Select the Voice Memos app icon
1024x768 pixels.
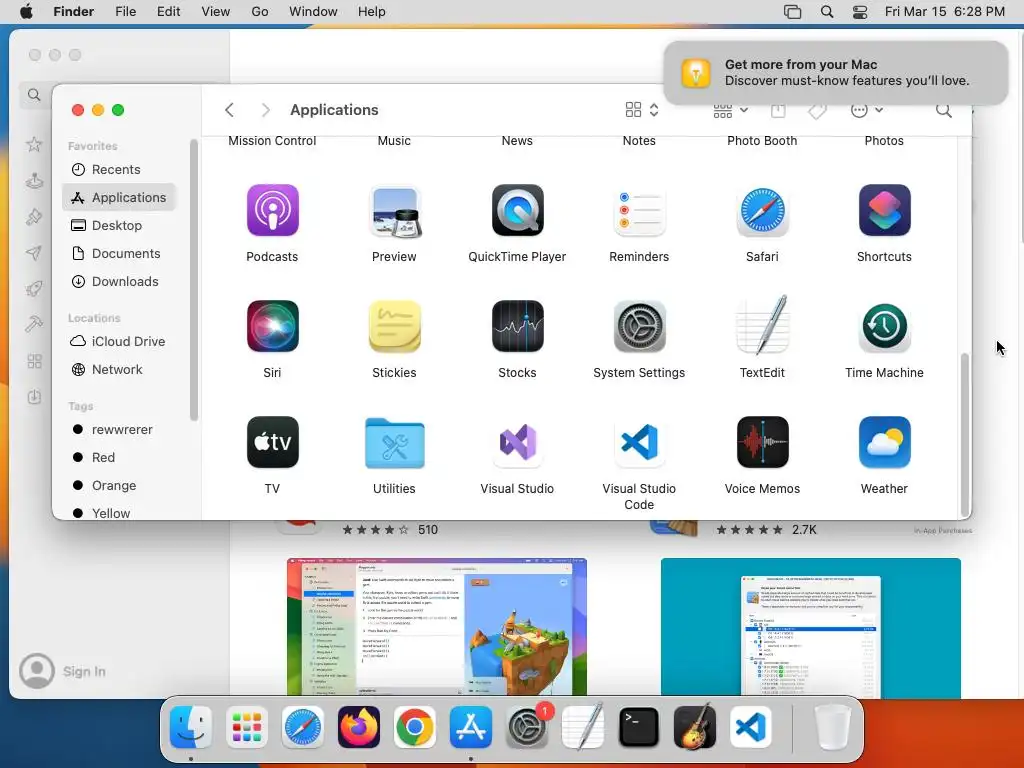(x=762, y=442)
